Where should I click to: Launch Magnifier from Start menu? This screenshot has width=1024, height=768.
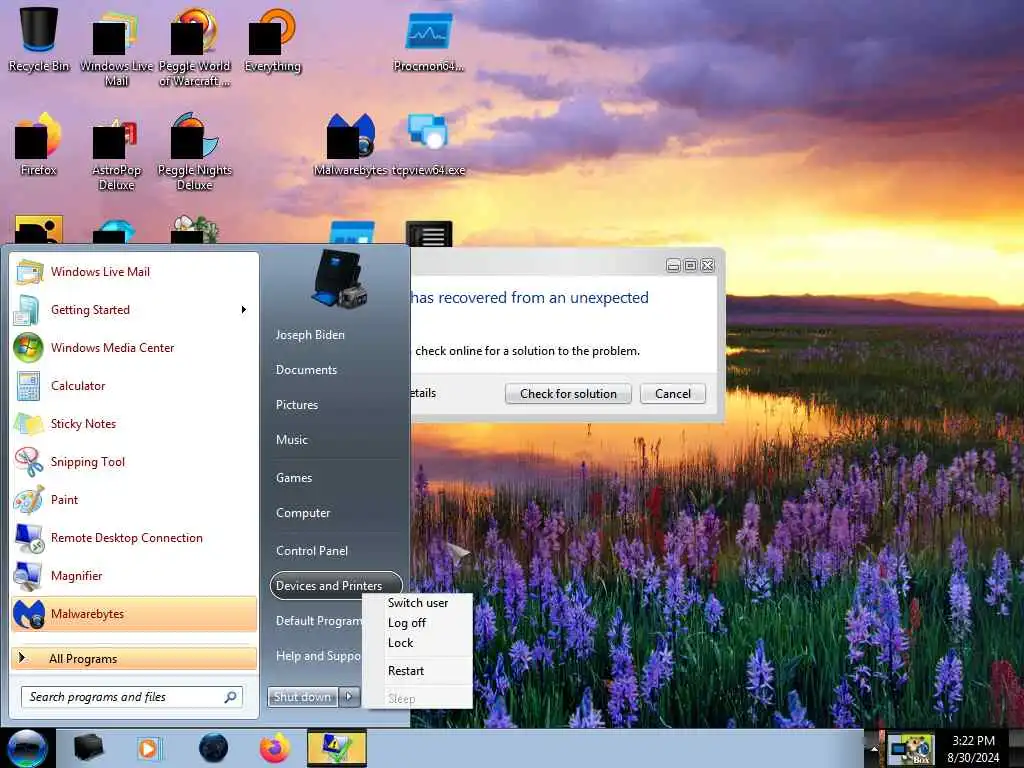(x=135, y=575)
